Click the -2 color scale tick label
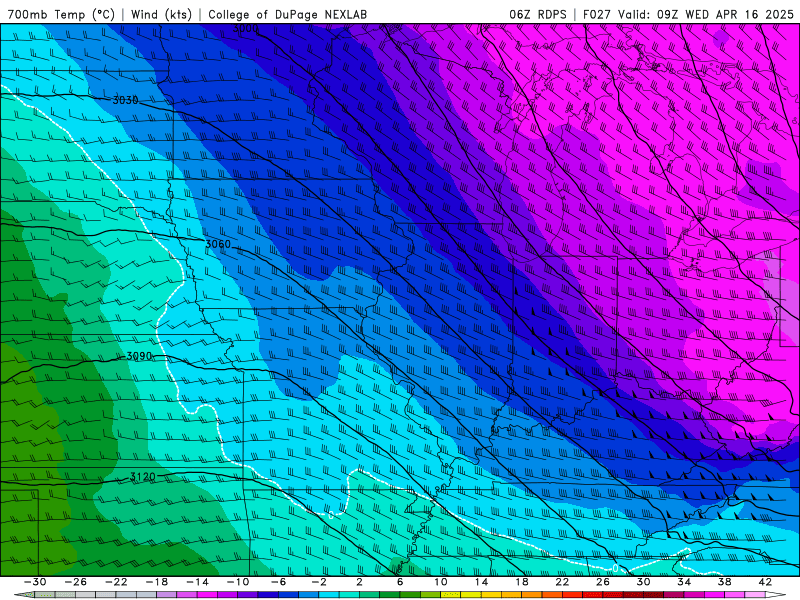Image resolution: width=800 pixels, height=600 pixels. tap(318, 582)
